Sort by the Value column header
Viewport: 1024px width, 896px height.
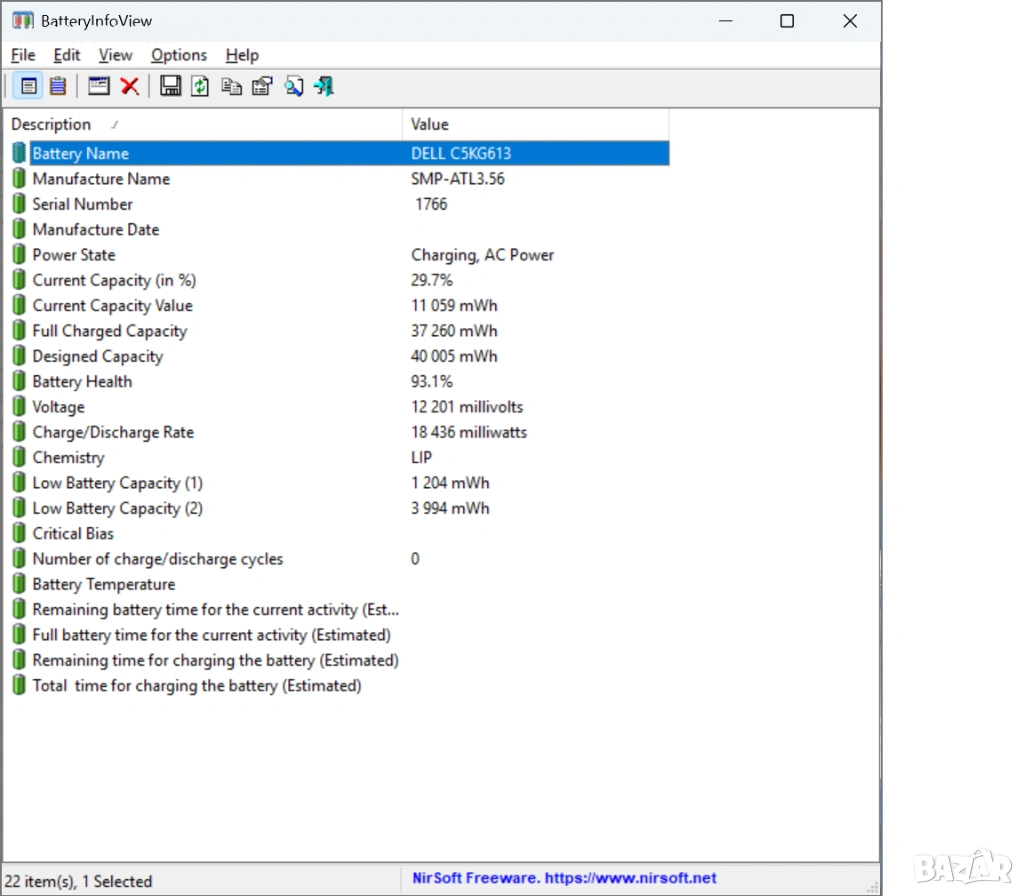click(x=535, y=124)
